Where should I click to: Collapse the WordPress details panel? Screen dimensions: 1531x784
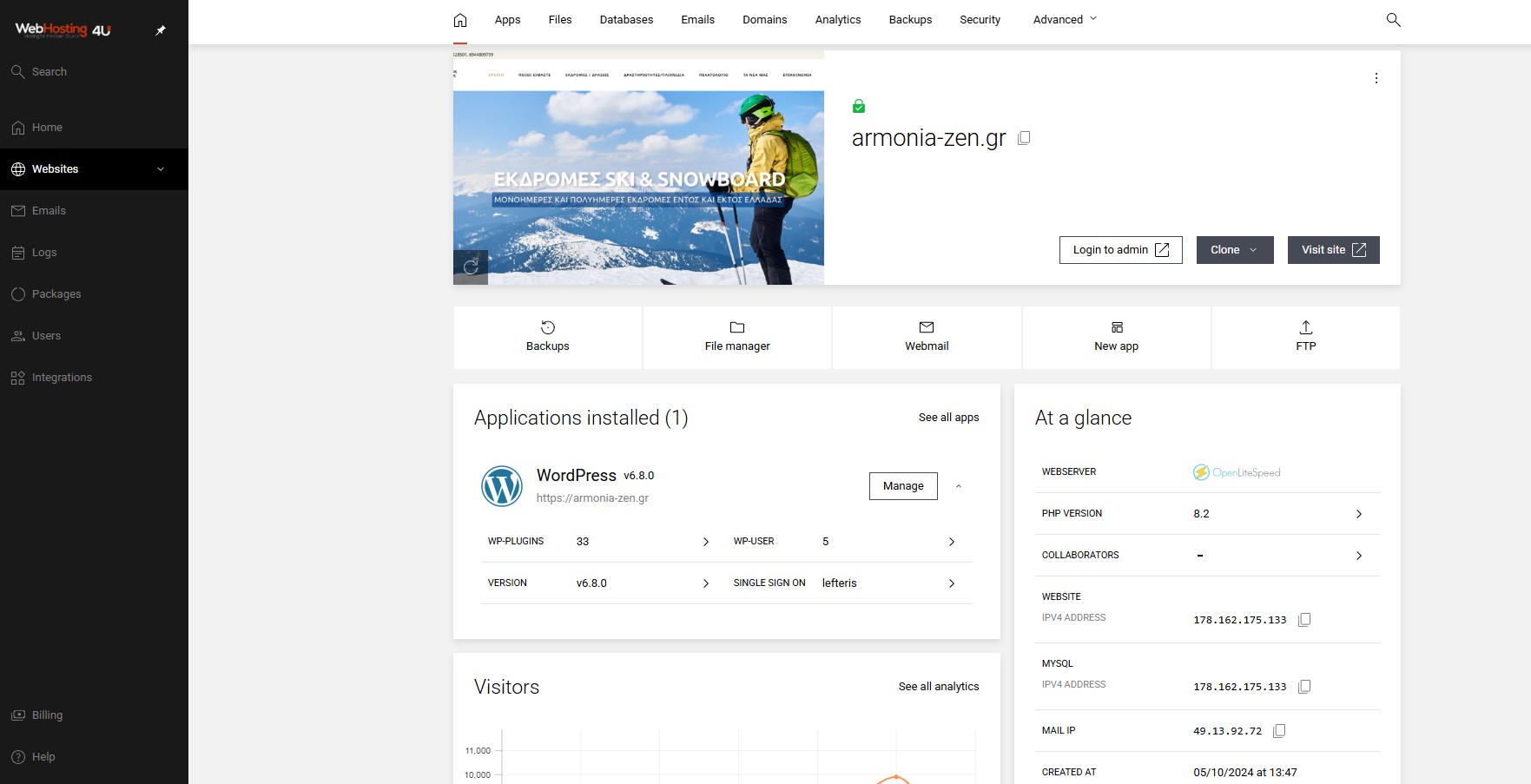click(x=959, y=486)
